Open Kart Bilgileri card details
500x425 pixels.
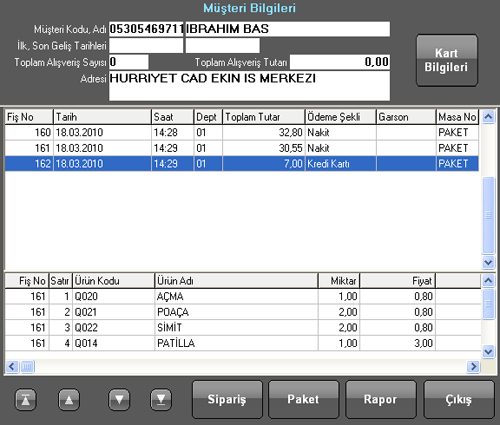coord(447,60)
